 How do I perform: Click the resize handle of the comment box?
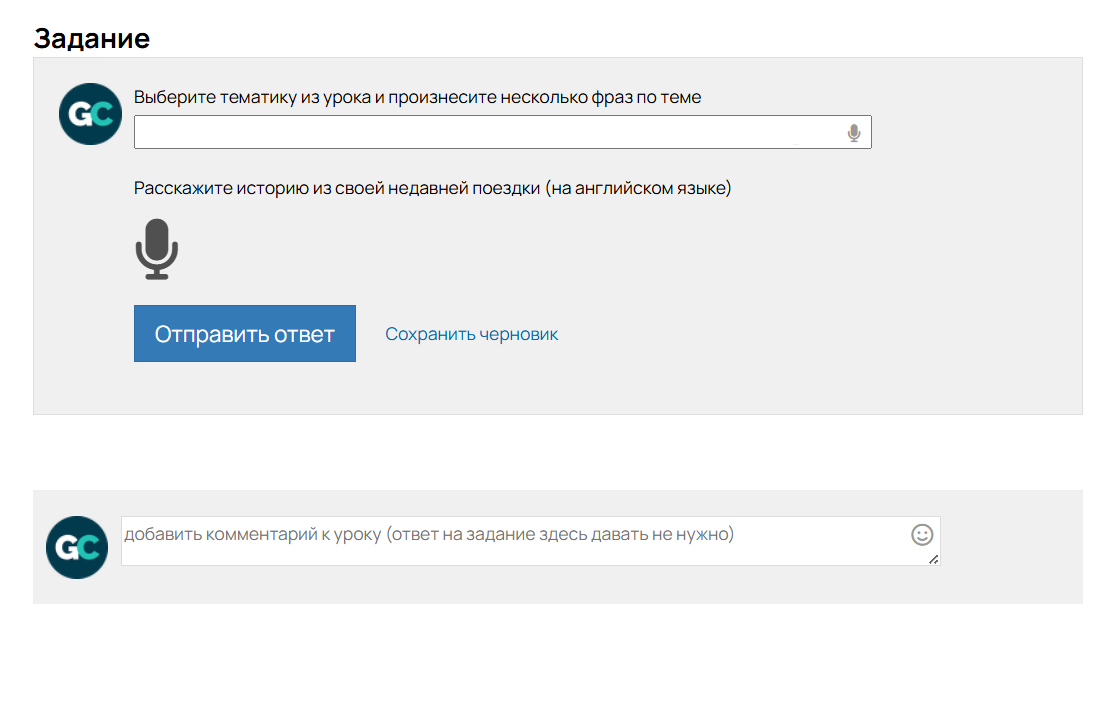click(933, 559)
